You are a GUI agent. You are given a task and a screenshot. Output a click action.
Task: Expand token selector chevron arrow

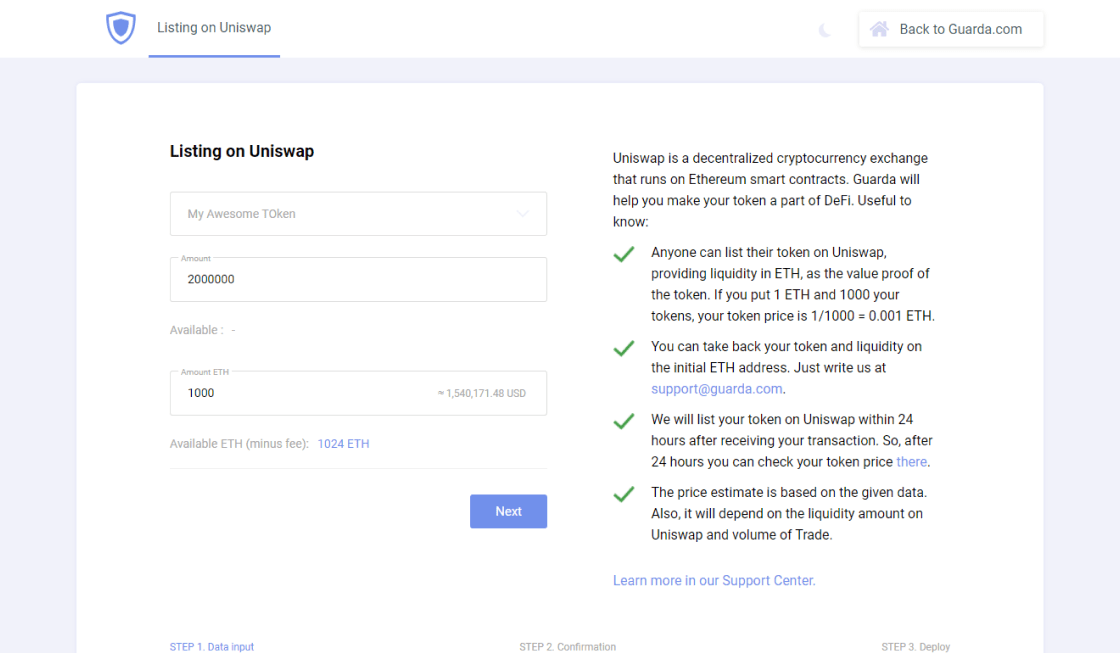pos(523,214)
